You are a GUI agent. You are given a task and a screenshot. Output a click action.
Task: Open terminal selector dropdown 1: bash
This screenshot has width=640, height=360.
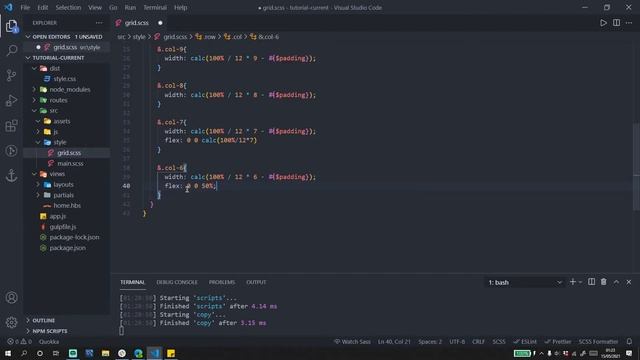click(525, 282)
